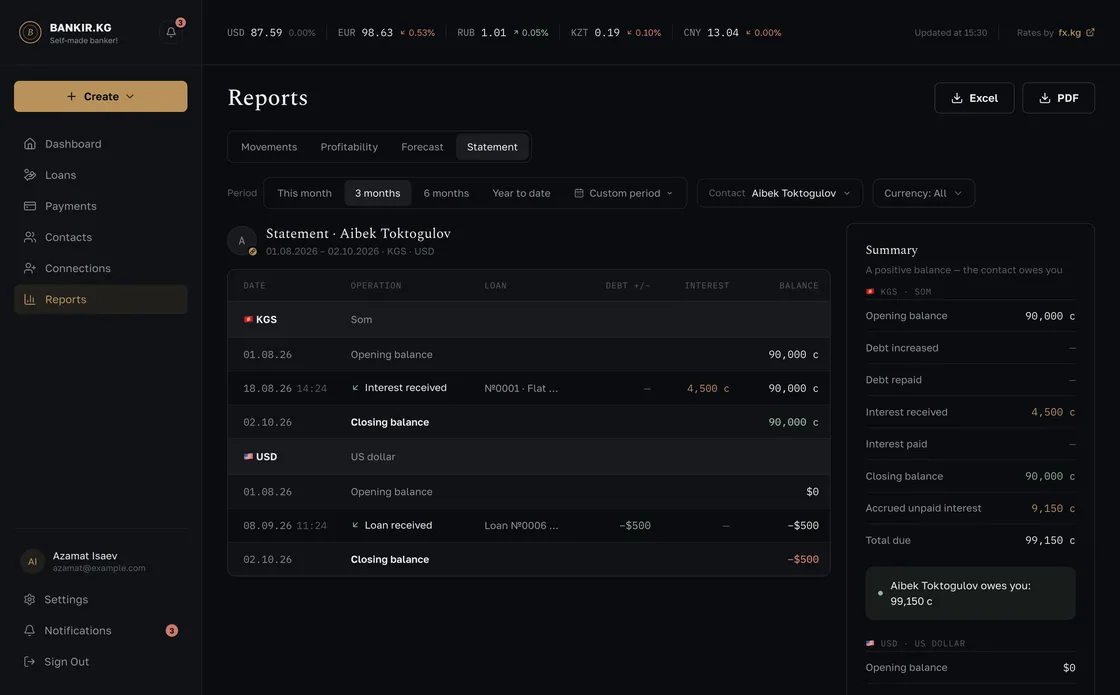The image size is (1120, 695).
Task: Click the Settings gear icon
Action: pyautogui.click(x=29, y=599)
